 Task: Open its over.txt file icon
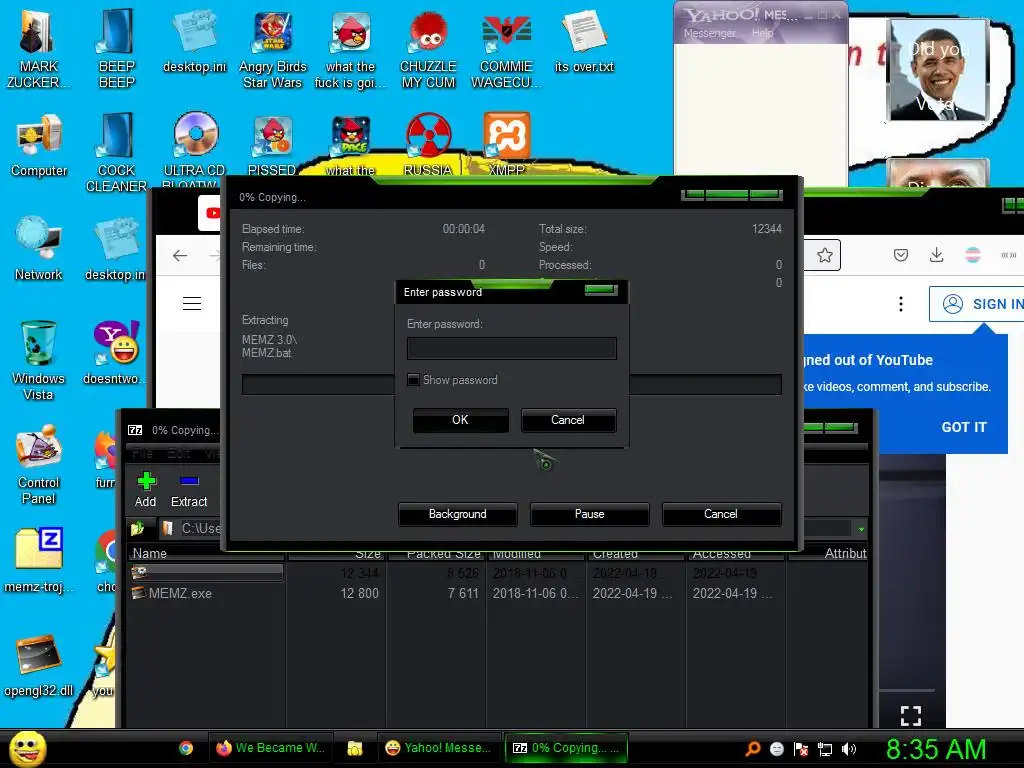point(584,40)
